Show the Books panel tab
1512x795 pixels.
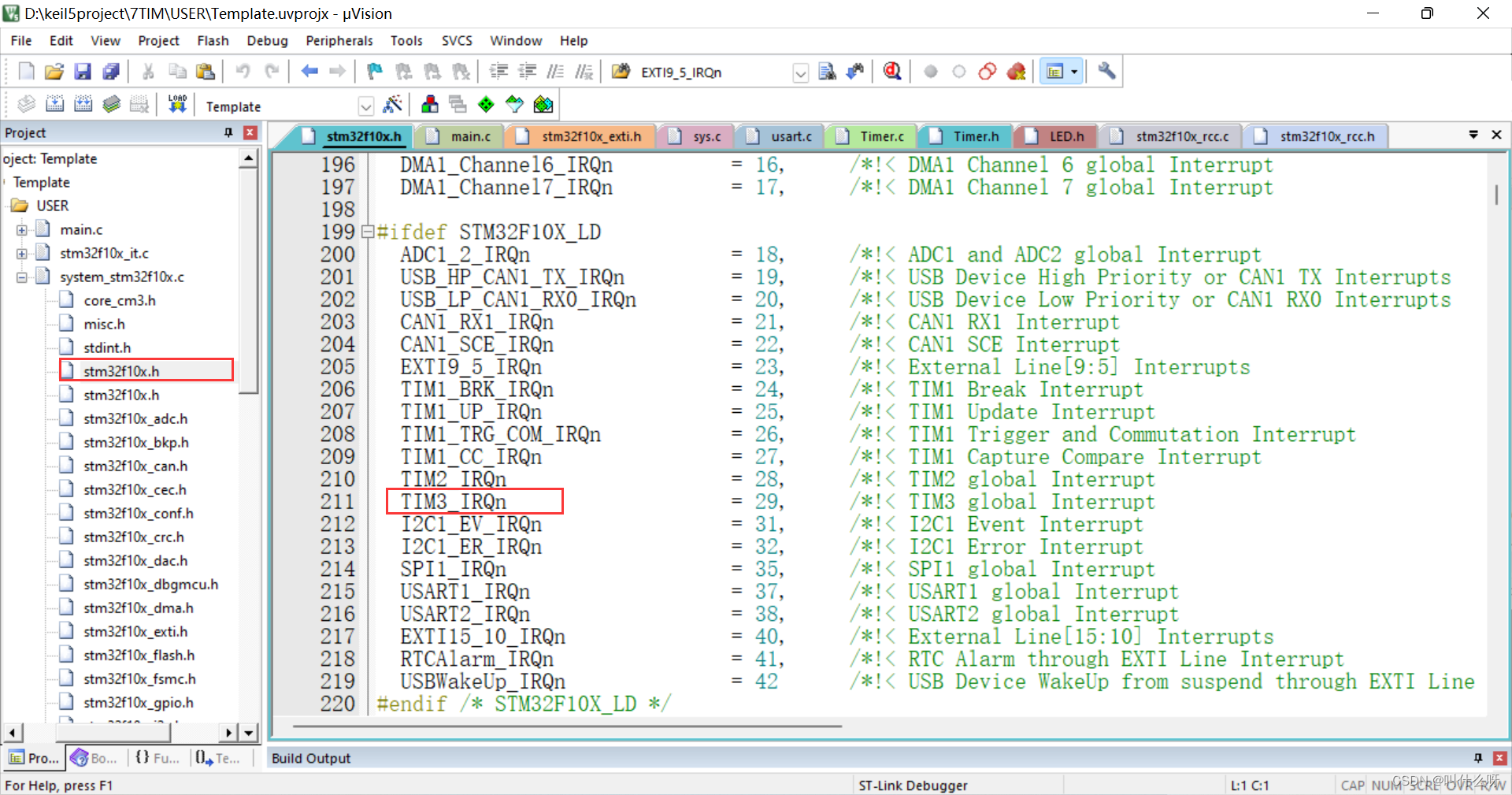click(x=94, y=758)
